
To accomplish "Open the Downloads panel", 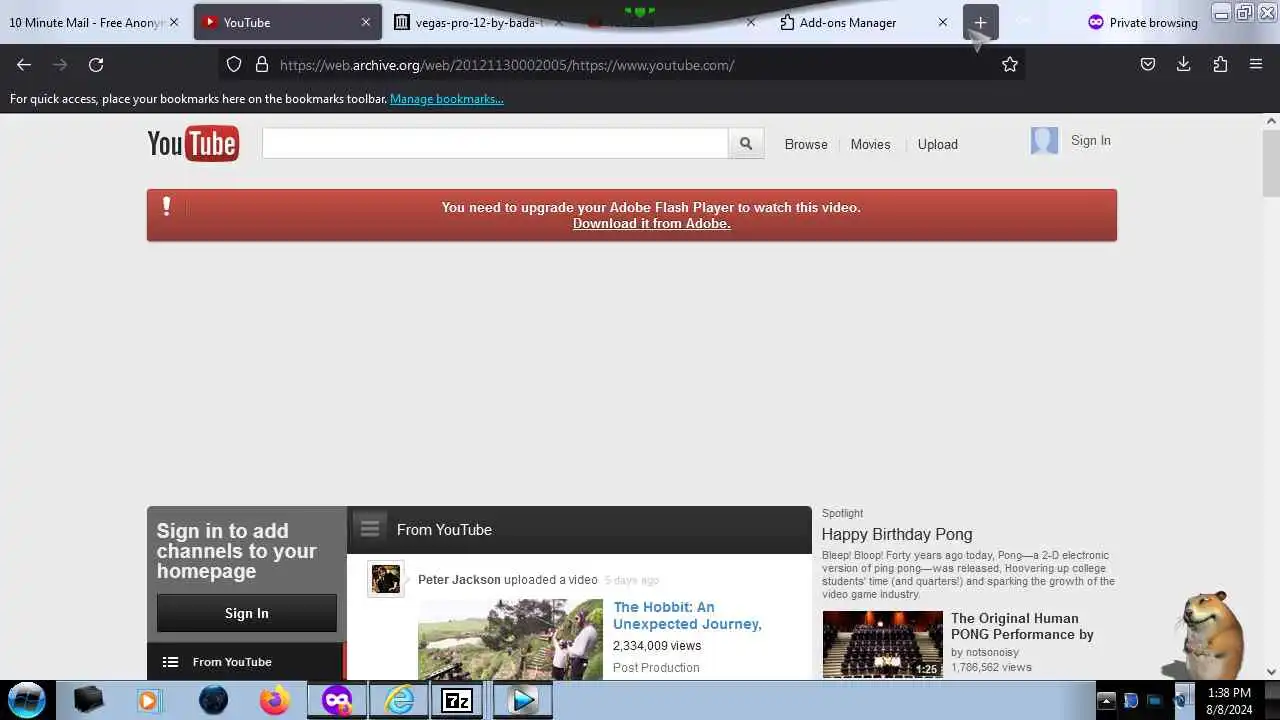I will coord(1184,64).
